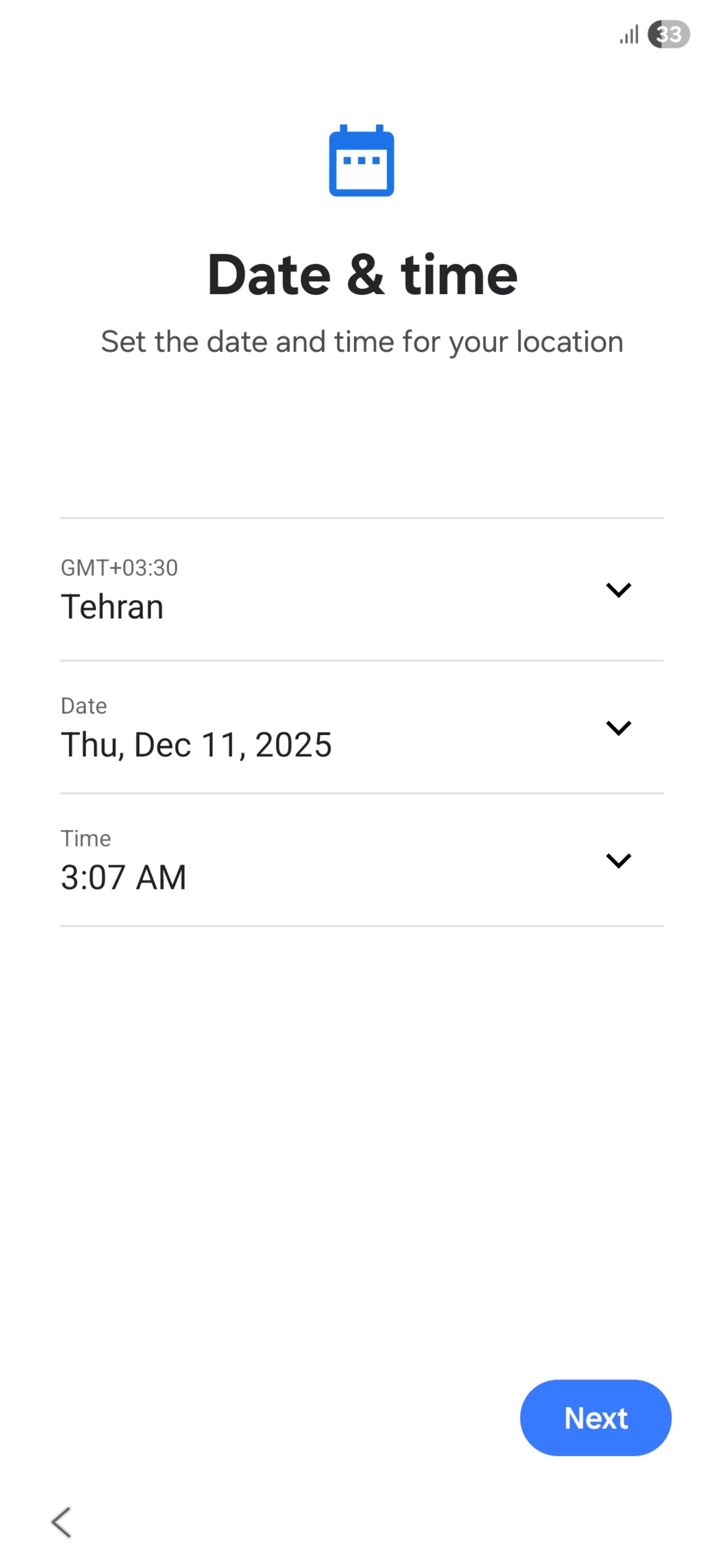Expand the time zone chevron arrow
The width and height of the screenshot is (724, 1568).
[618, 589]
